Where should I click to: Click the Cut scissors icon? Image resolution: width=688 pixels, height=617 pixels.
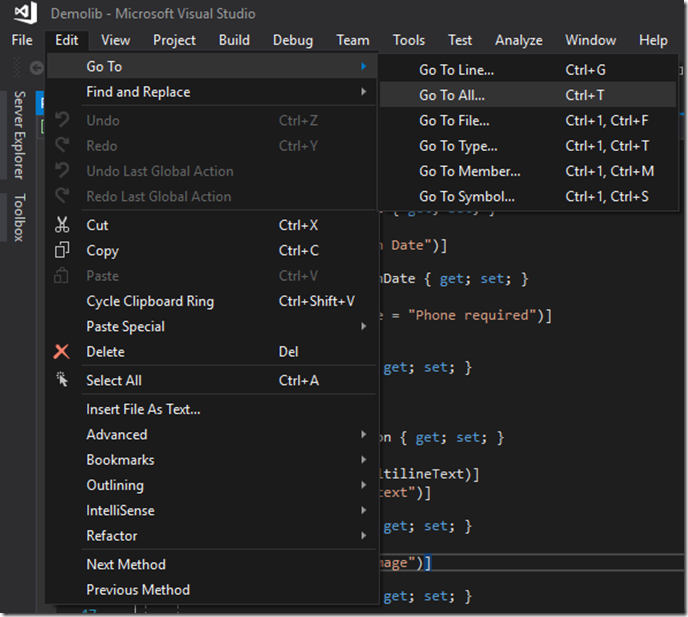pos(62,225)
